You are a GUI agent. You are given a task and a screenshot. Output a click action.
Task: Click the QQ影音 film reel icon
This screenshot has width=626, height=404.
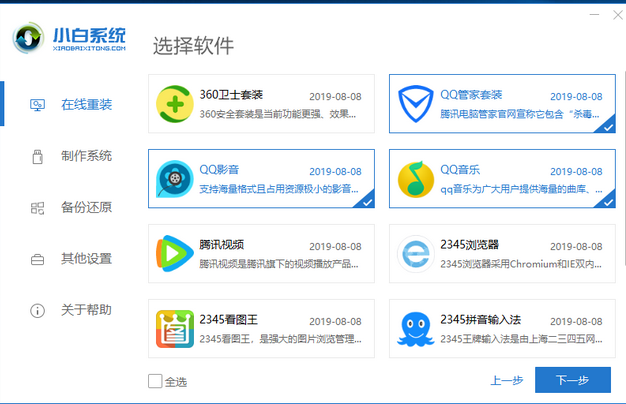(x=177, y=178)
